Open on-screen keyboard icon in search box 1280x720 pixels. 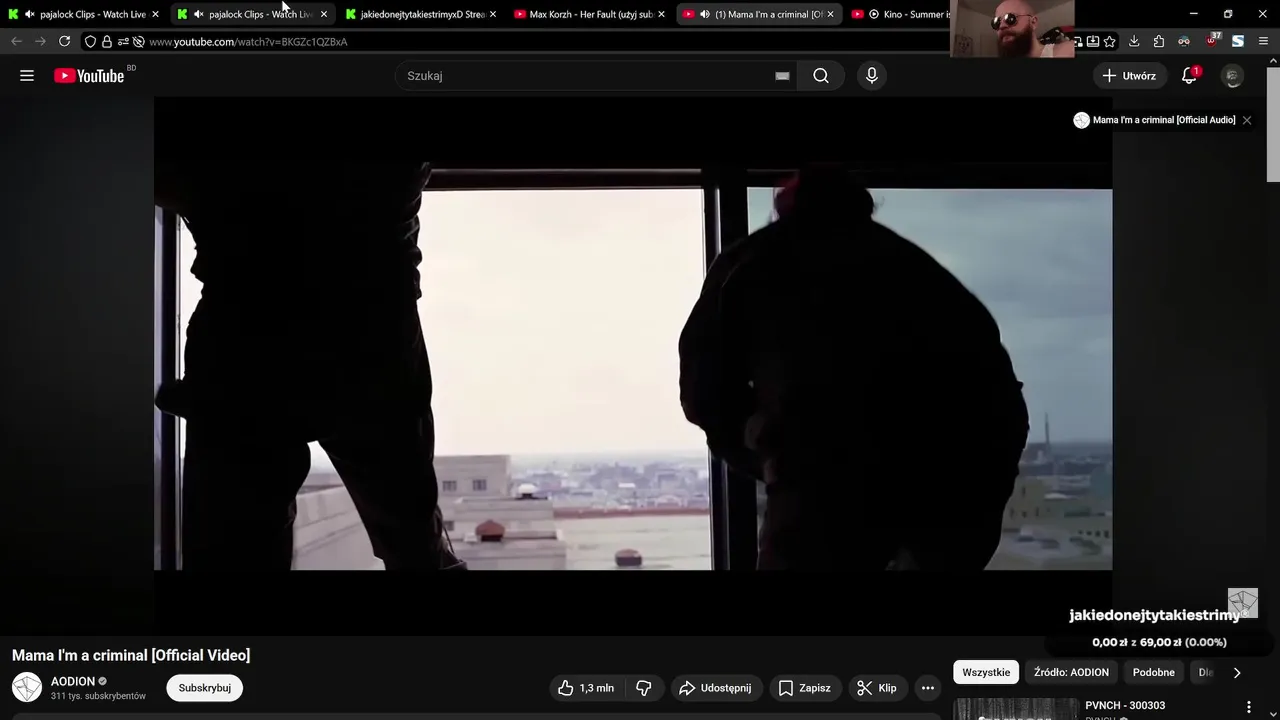(x=782, y=76)
